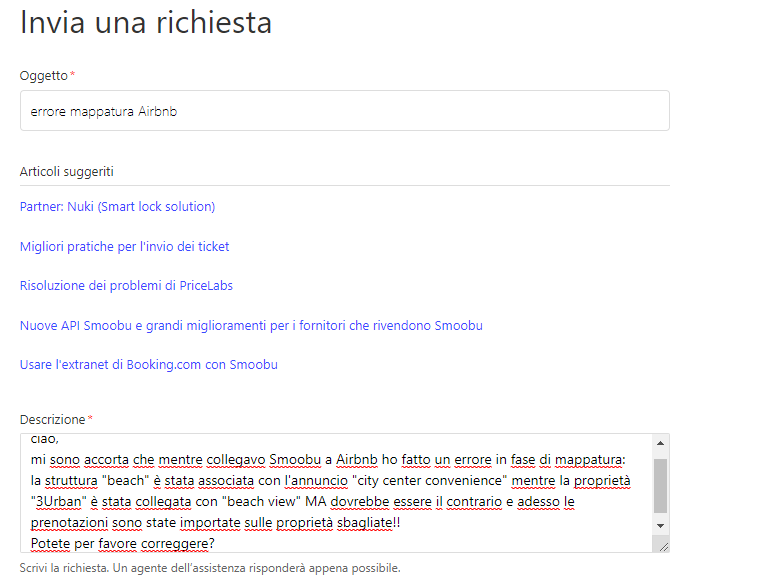
Task: Open Usare l'extranet di Booking.com con Smoobu
Action: pyautogui.click(x=149, y=365)
